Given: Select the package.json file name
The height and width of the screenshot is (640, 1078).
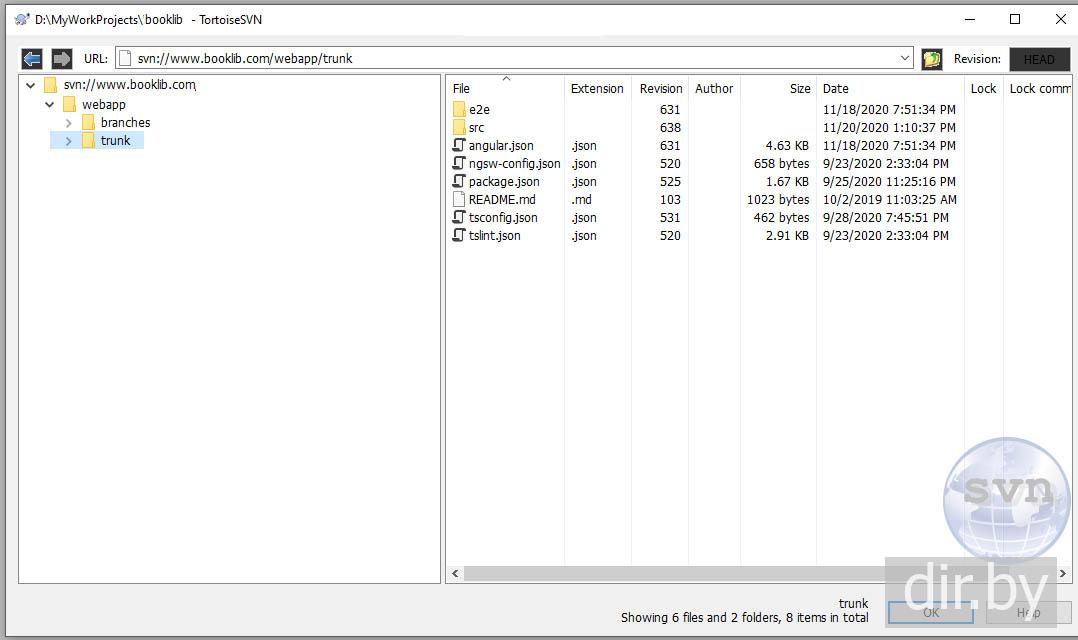Looking at the screenshot, I should 504,181.
